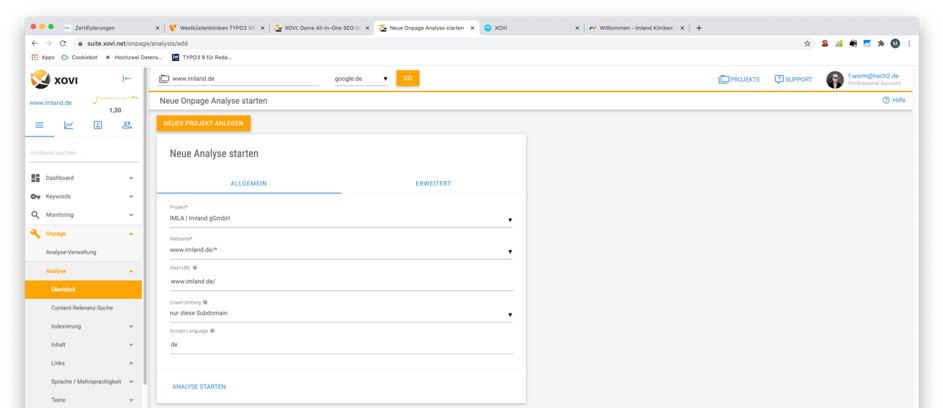Click the hamburger menu icon in sidebar

point(39,125)
